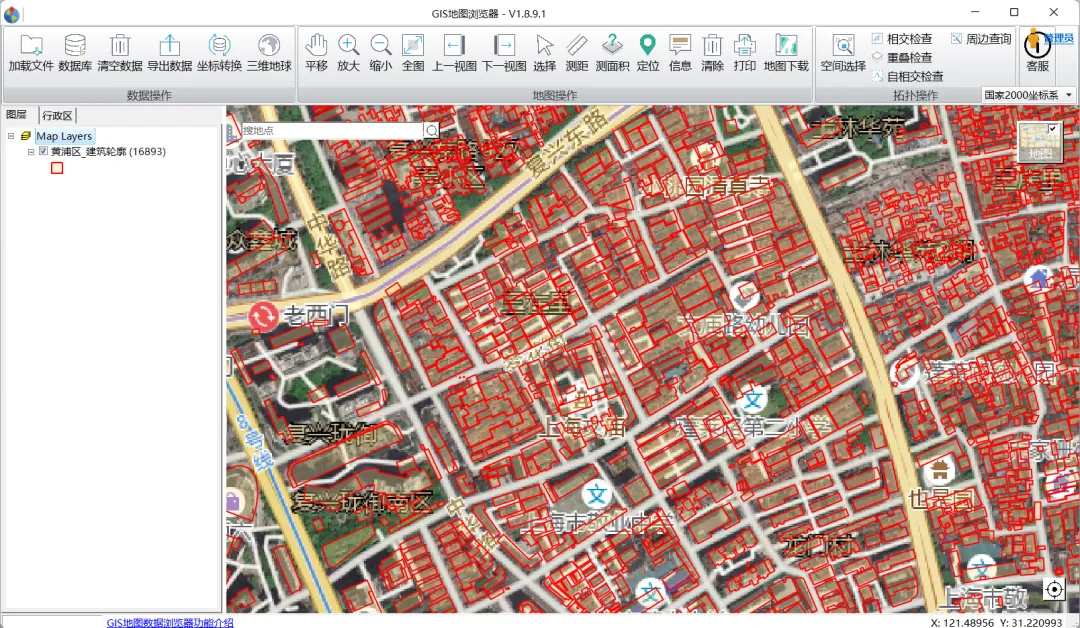Click the 管理员 administrator link
Viewport: 1080px width, 628px height.
[x=1059, y=39]
